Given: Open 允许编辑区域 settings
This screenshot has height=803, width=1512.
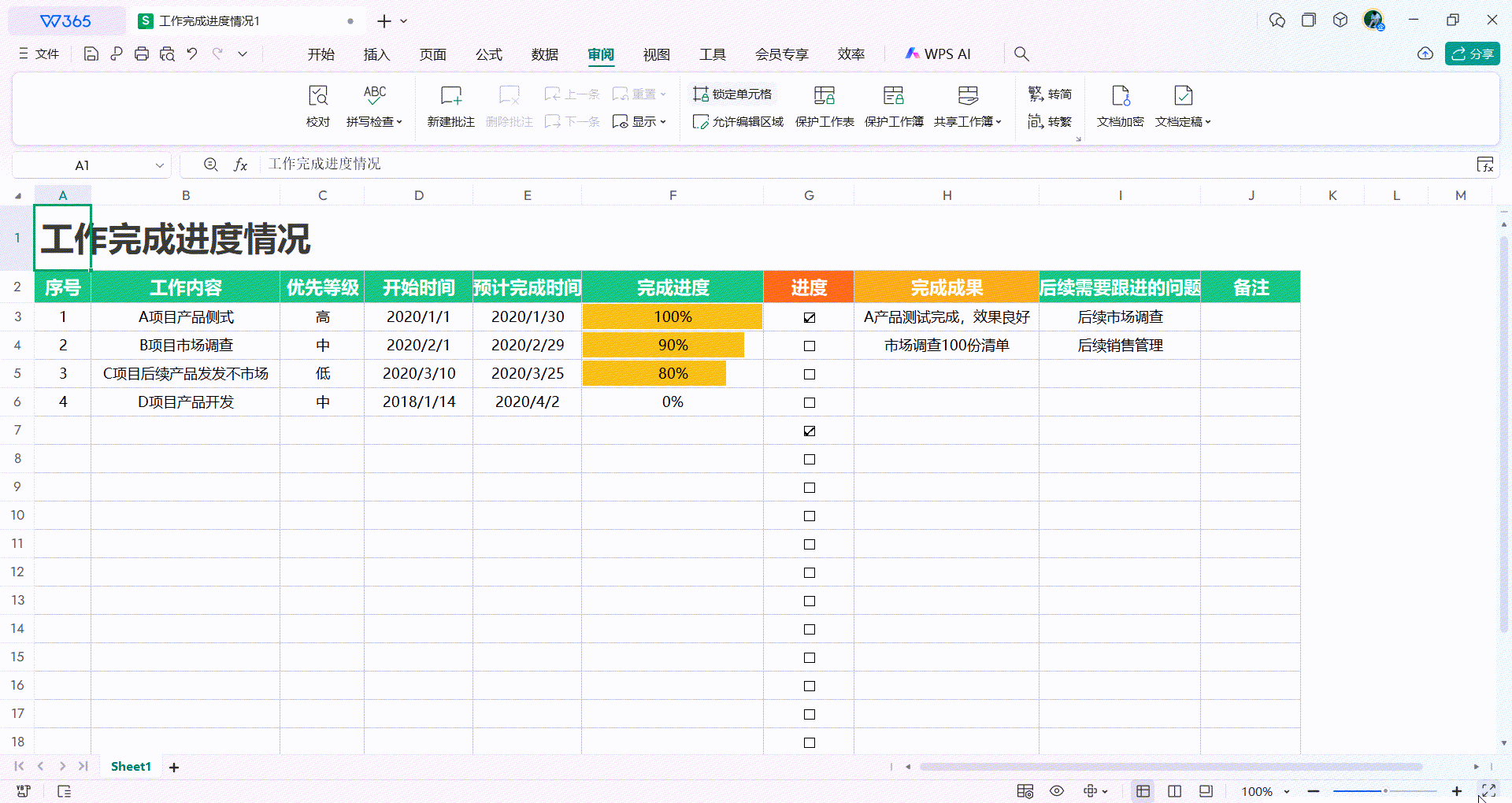Looking at the screenshot, I should click(x=738, y=121).
